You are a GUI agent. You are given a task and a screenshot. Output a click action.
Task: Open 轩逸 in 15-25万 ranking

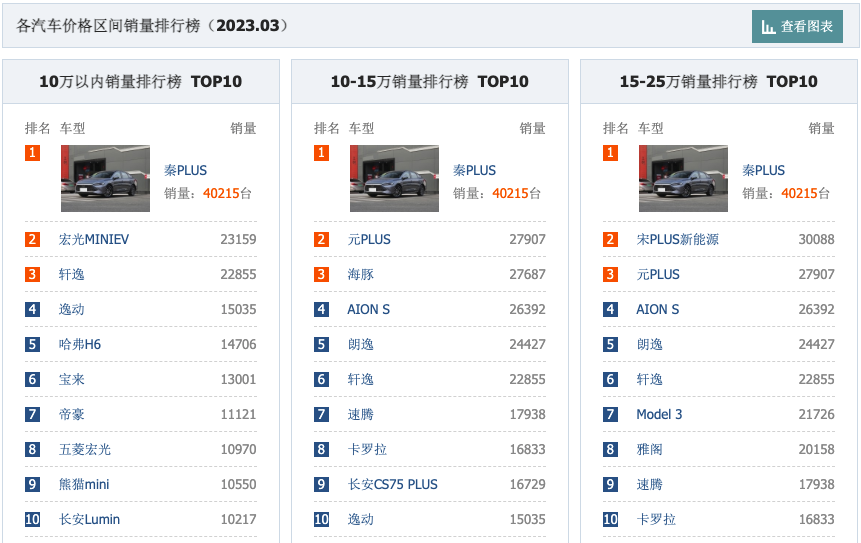[649, 379]
